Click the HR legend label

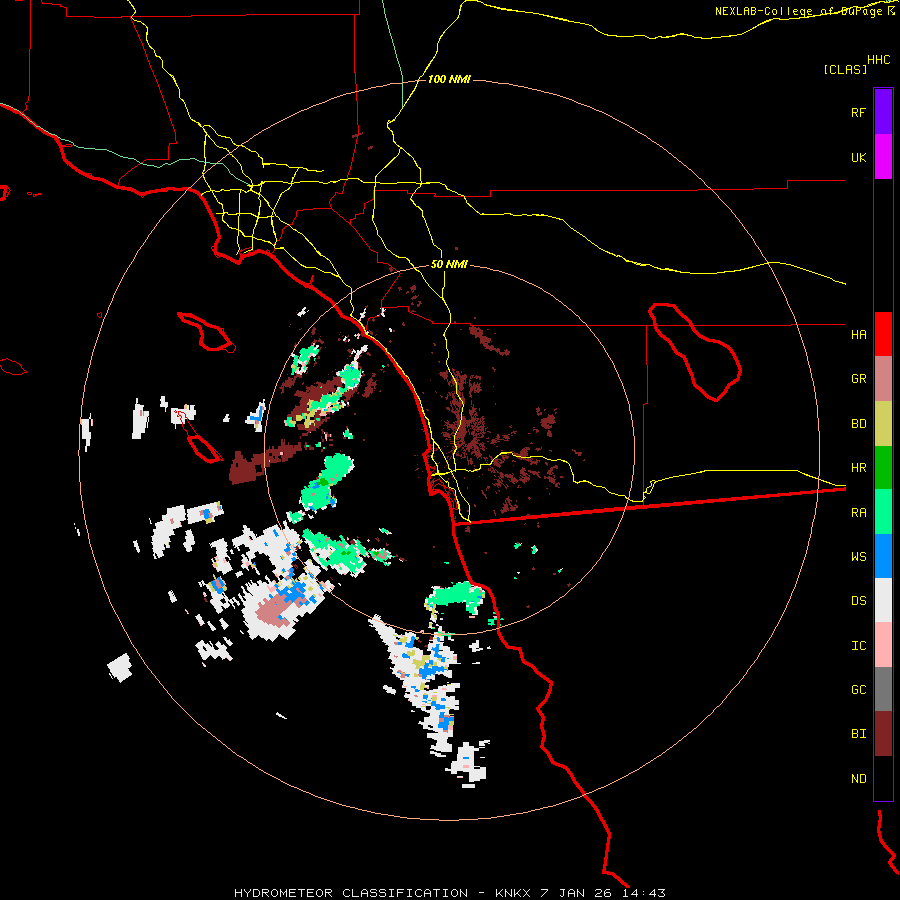858,468
